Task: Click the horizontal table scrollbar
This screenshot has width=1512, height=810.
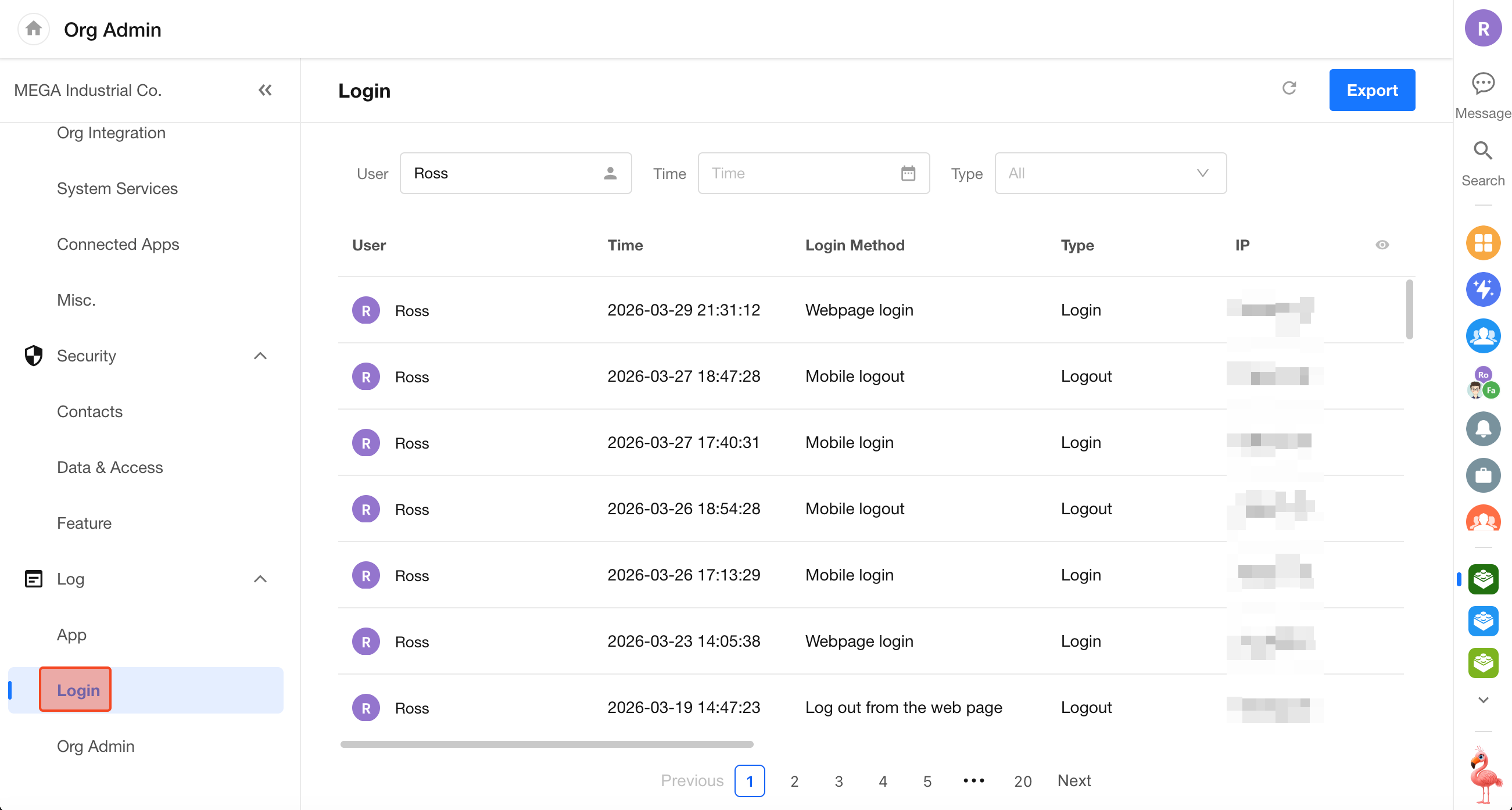Action: (546, 744)
